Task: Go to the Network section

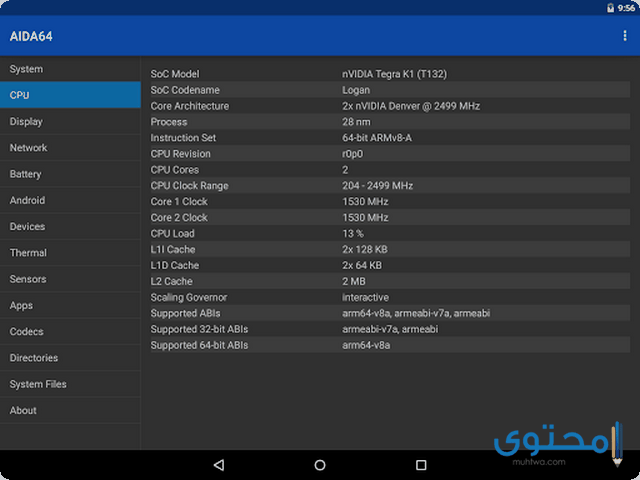Action: [x=70, y=147]
